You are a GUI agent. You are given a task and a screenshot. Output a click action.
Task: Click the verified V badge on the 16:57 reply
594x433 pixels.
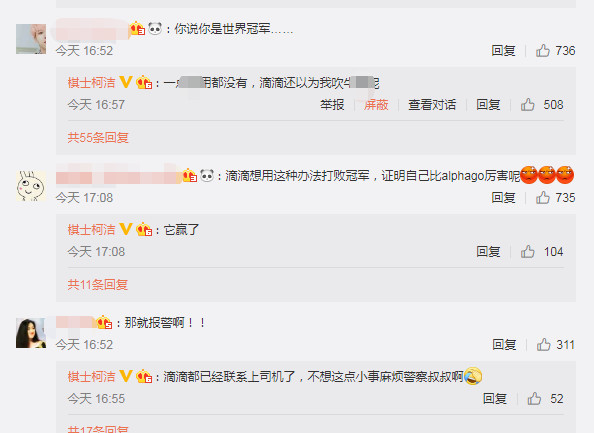coord(126,82)
